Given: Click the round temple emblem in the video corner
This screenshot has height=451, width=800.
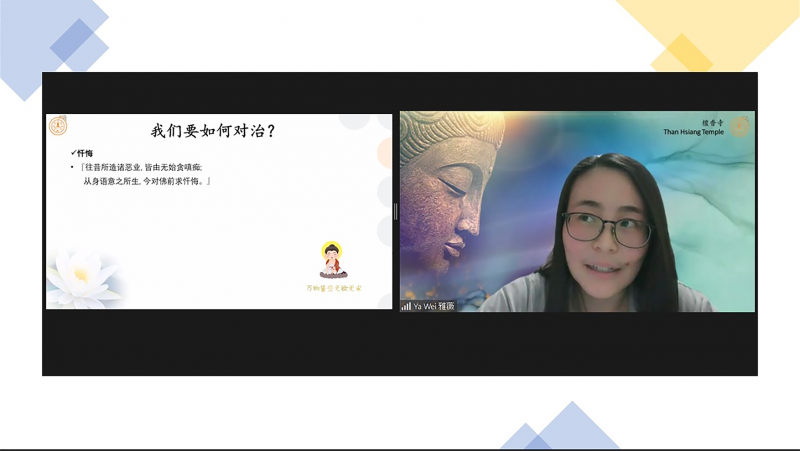Looking at the screenshot, I should pos(740,126).
